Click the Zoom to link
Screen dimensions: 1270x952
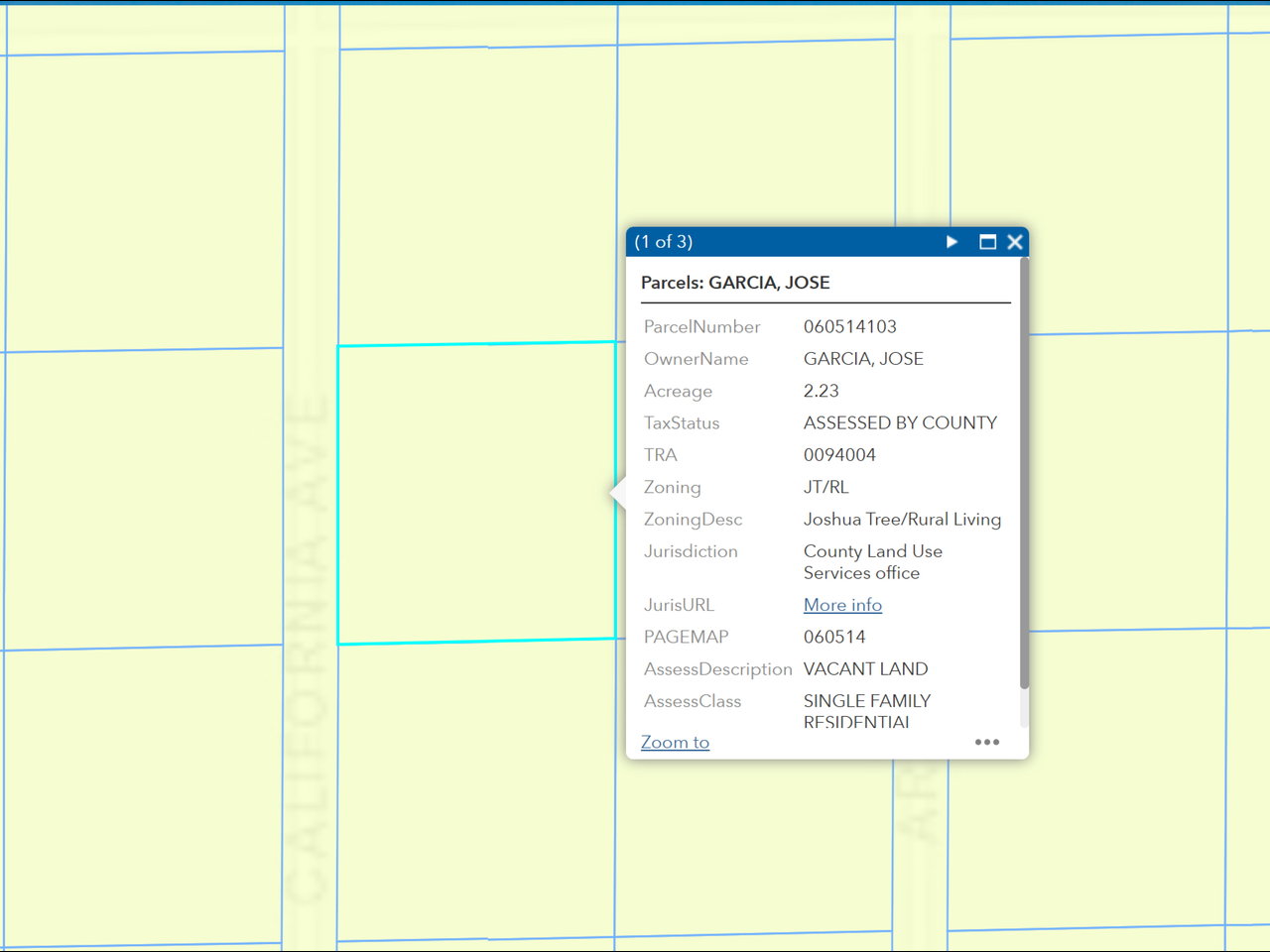tap(675, 742)
